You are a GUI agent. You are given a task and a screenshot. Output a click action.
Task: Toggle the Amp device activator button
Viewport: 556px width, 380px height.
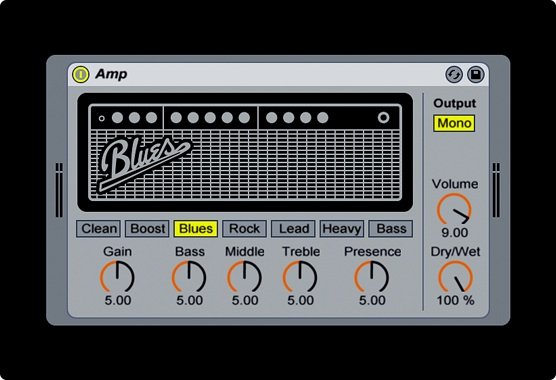tap(80, 74)
